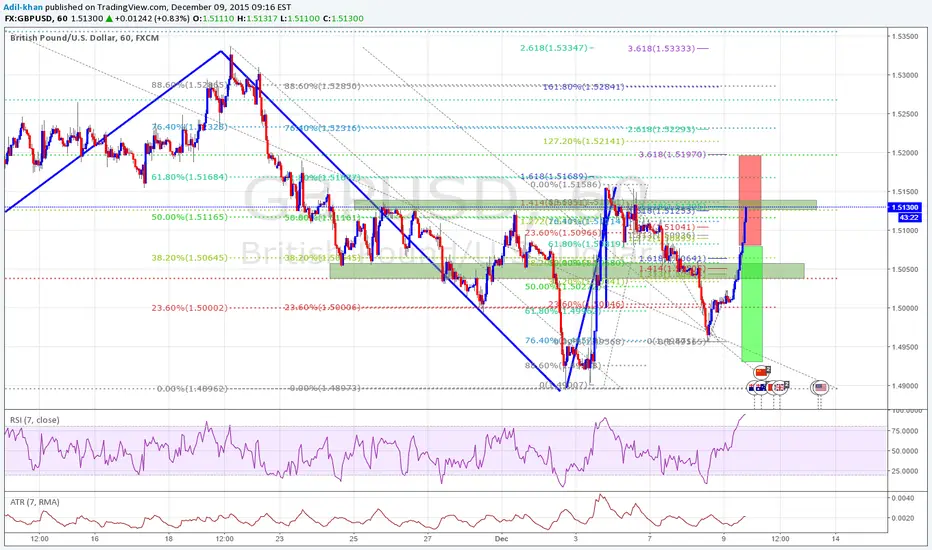The height and width of the screenshot is (550, 932).
Task: Click Fibonacci label '61.80%(1.51684)'
Action: [190, 177]
